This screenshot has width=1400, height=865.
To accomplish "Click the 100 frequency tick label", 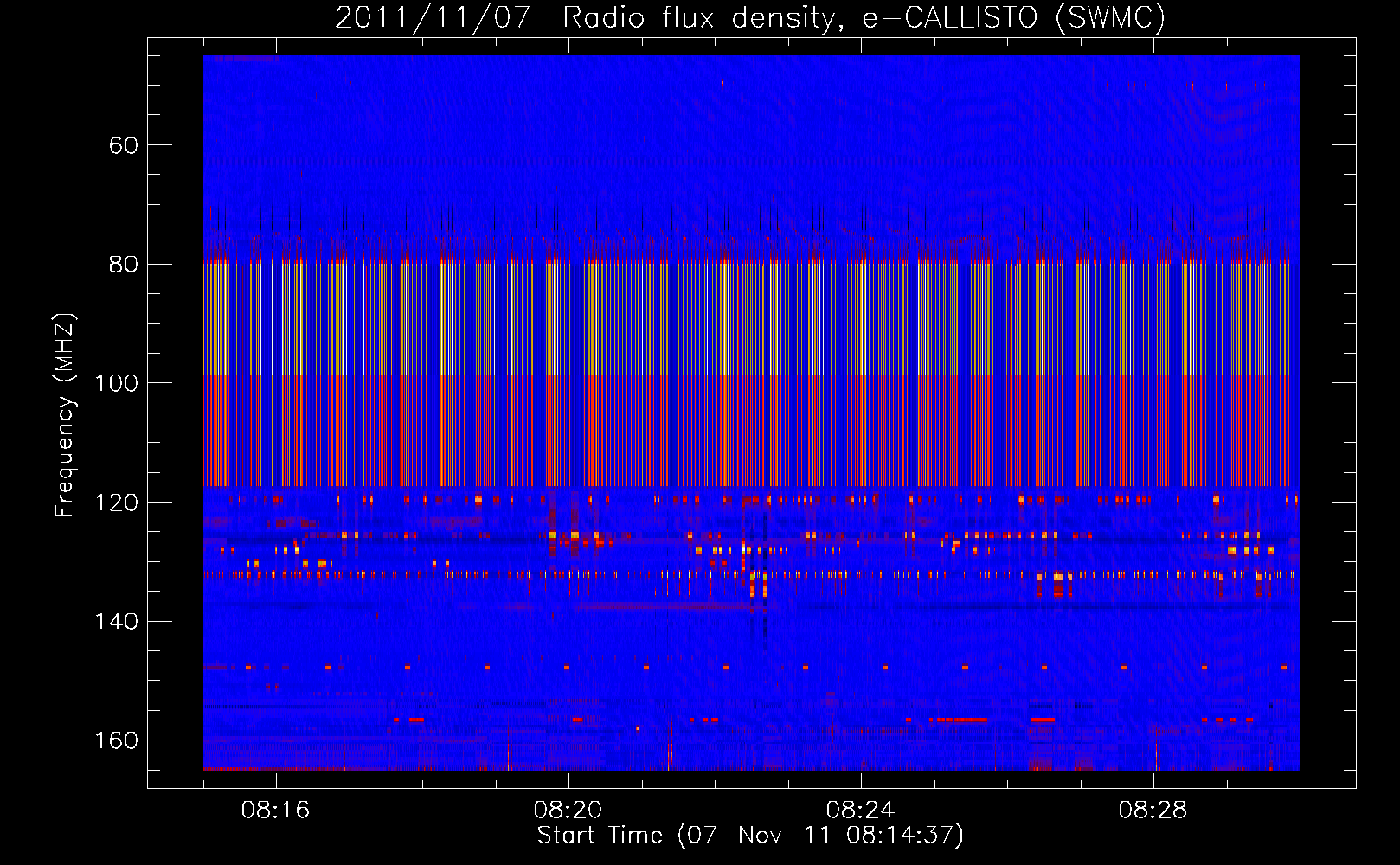I will click(x=116, y=383).
